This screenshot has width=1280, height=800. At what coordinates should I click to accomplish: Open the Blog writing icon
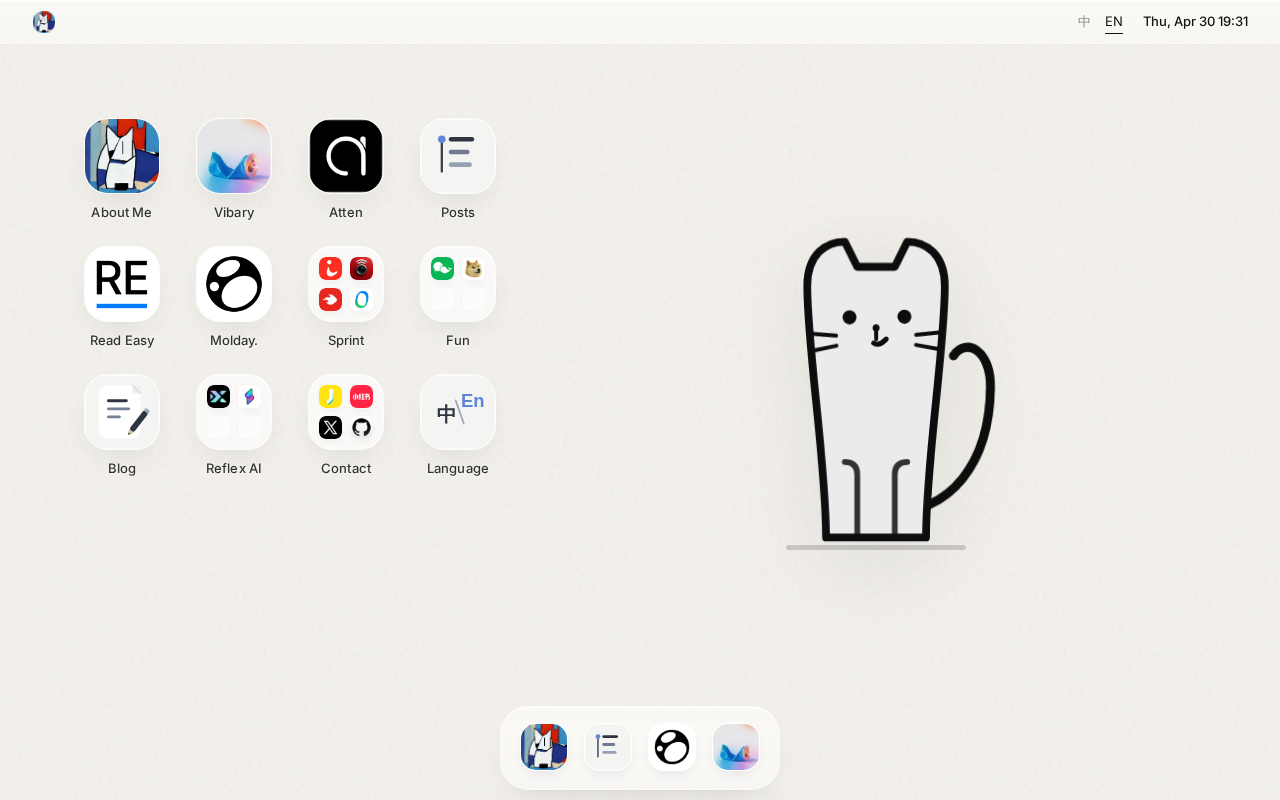coord(122,412)
